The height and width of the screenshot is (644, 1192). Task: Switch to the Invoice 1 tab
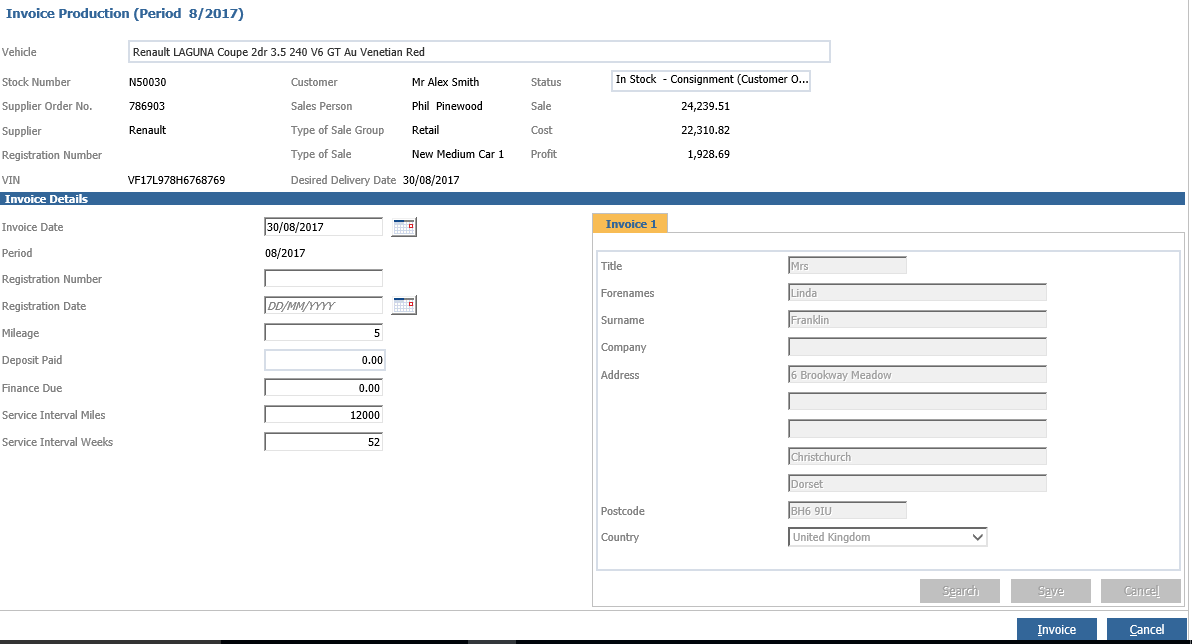coord(630,224)
